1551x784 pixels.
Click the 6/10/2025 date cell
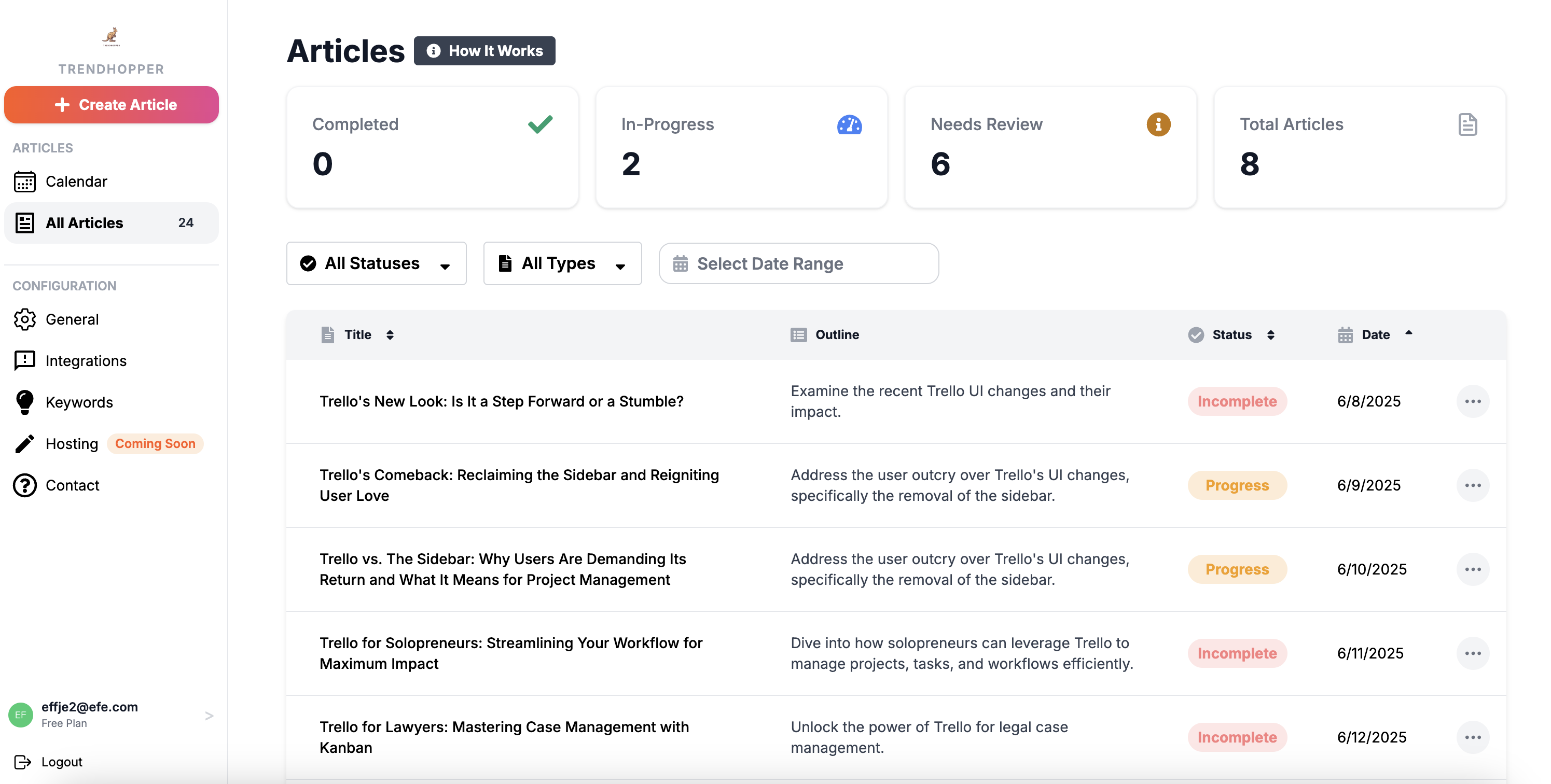1372,570
